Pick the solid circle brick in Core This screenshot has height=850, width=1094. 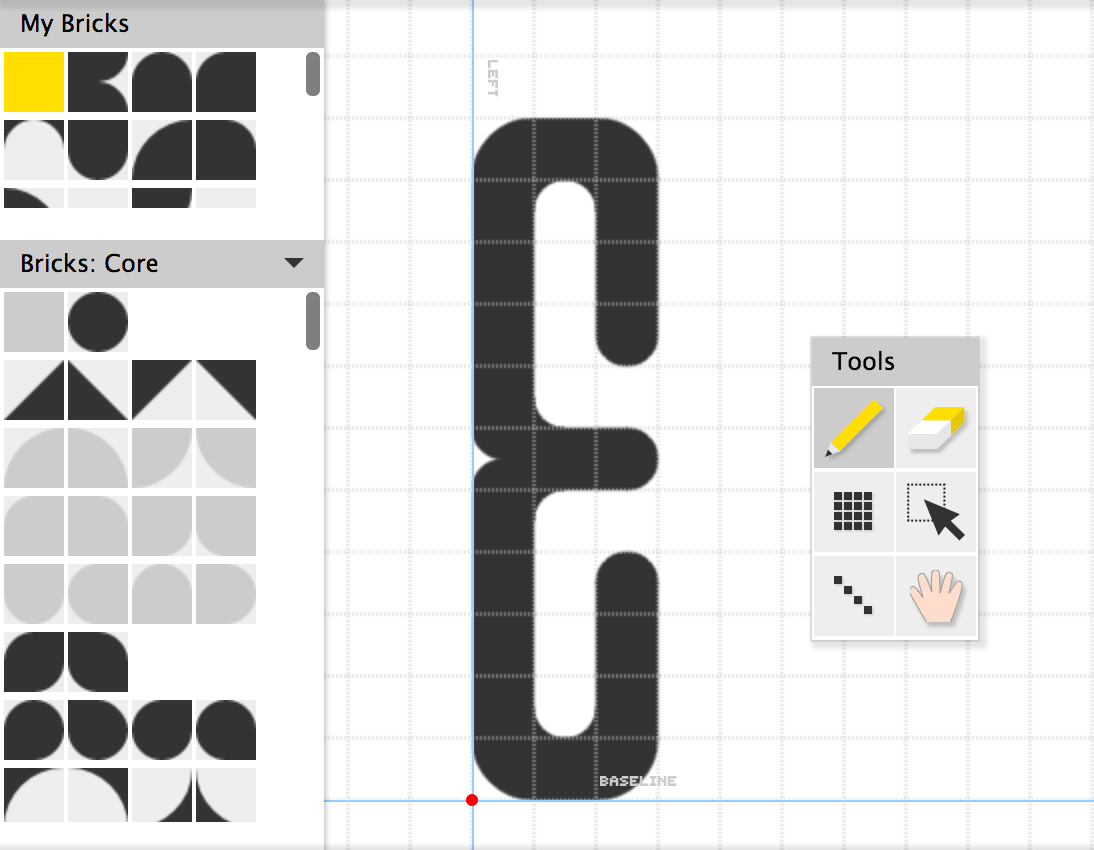click(98, 322)
